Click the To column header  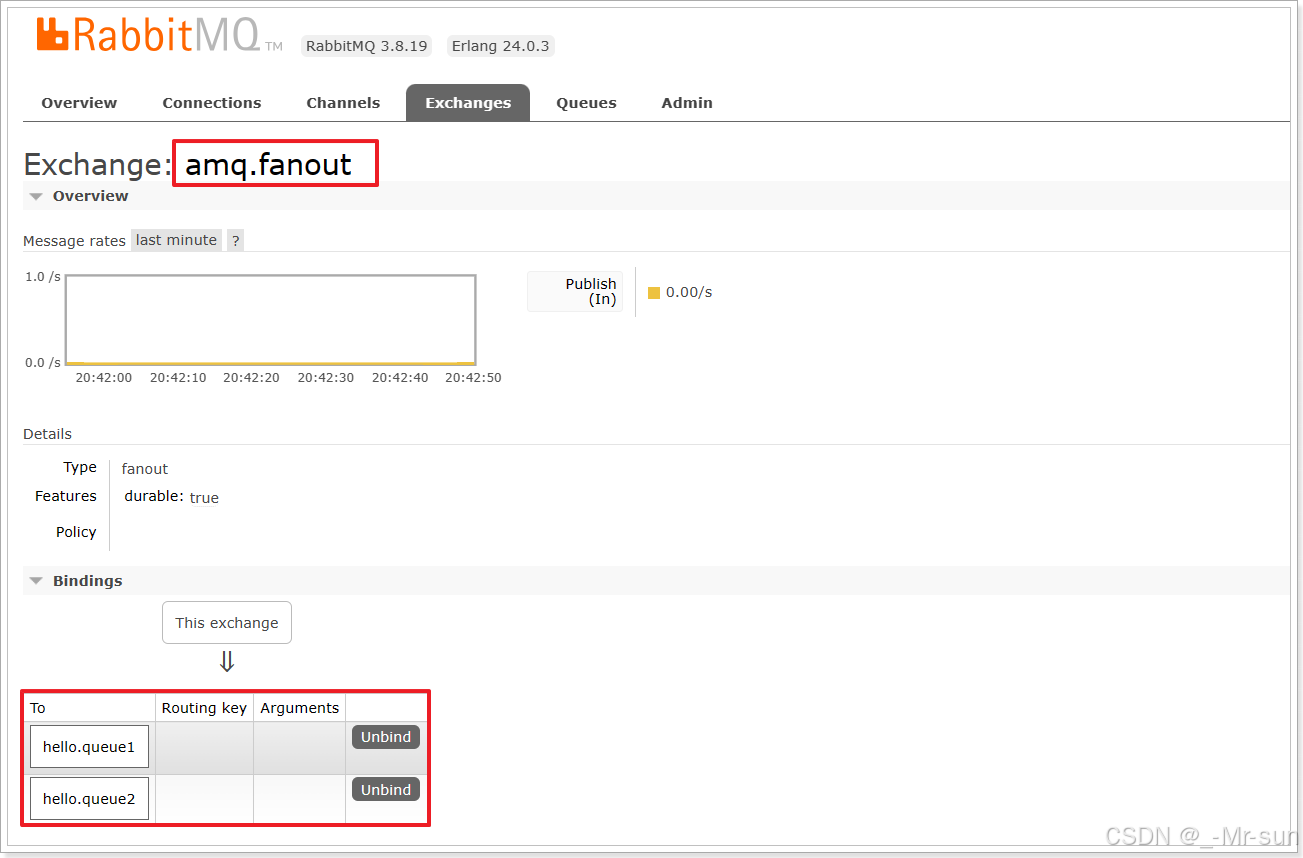point(38,708)
